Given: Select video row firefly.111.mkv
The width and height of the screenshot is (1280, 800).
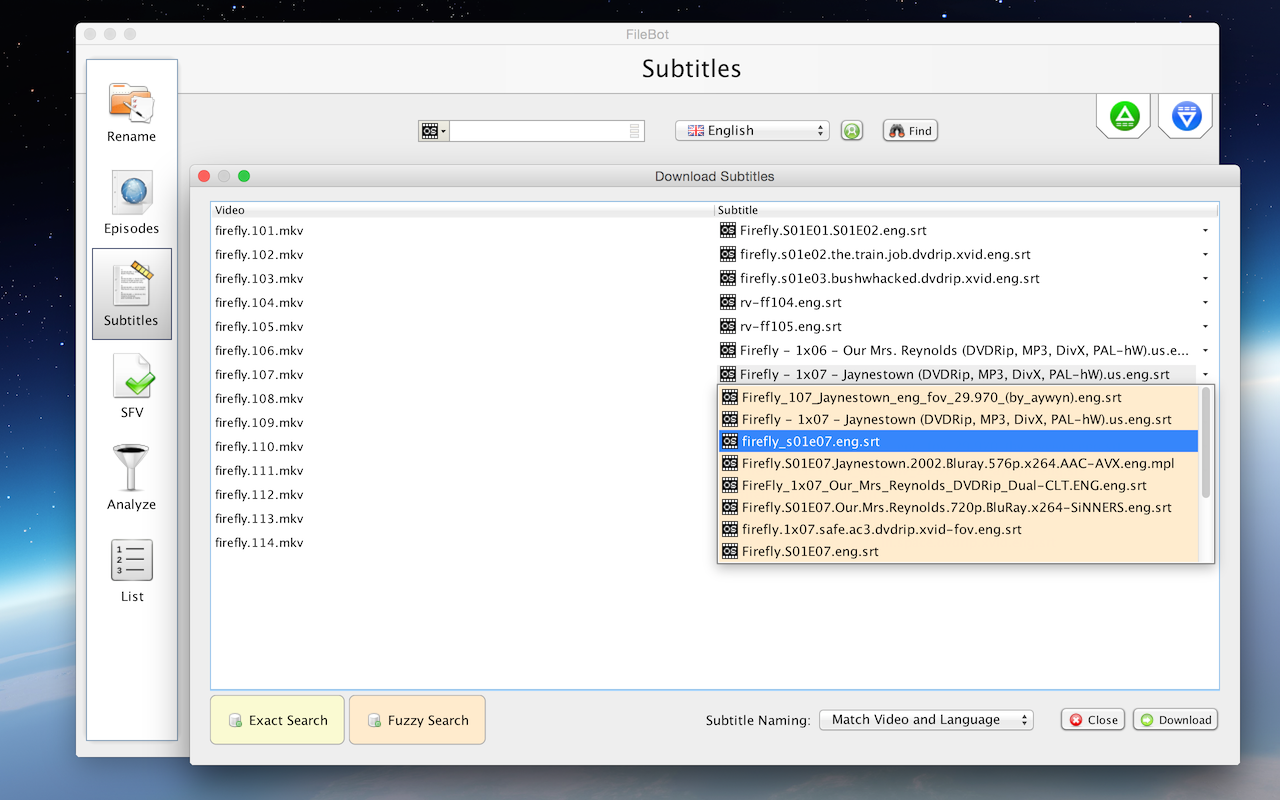Looking at the screenshot, I should (259, 471).
